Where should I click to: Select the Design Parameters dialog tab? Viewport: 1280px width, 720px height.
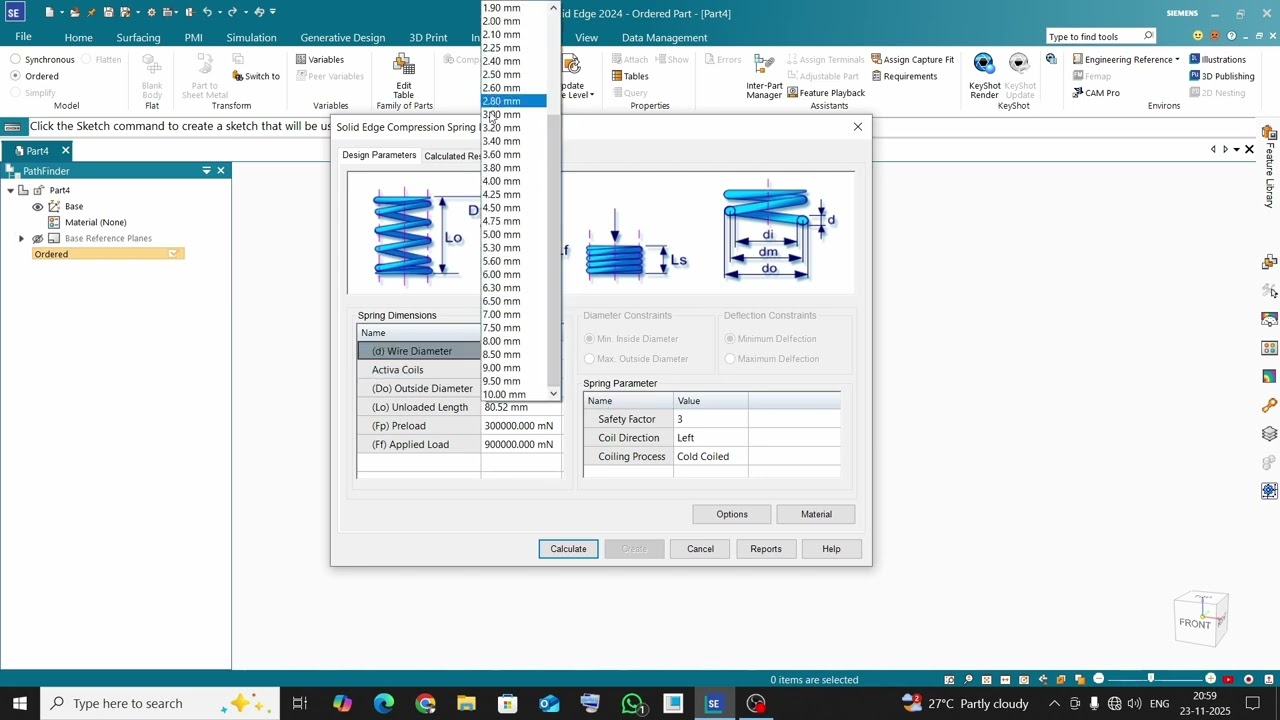click(379, 155)
